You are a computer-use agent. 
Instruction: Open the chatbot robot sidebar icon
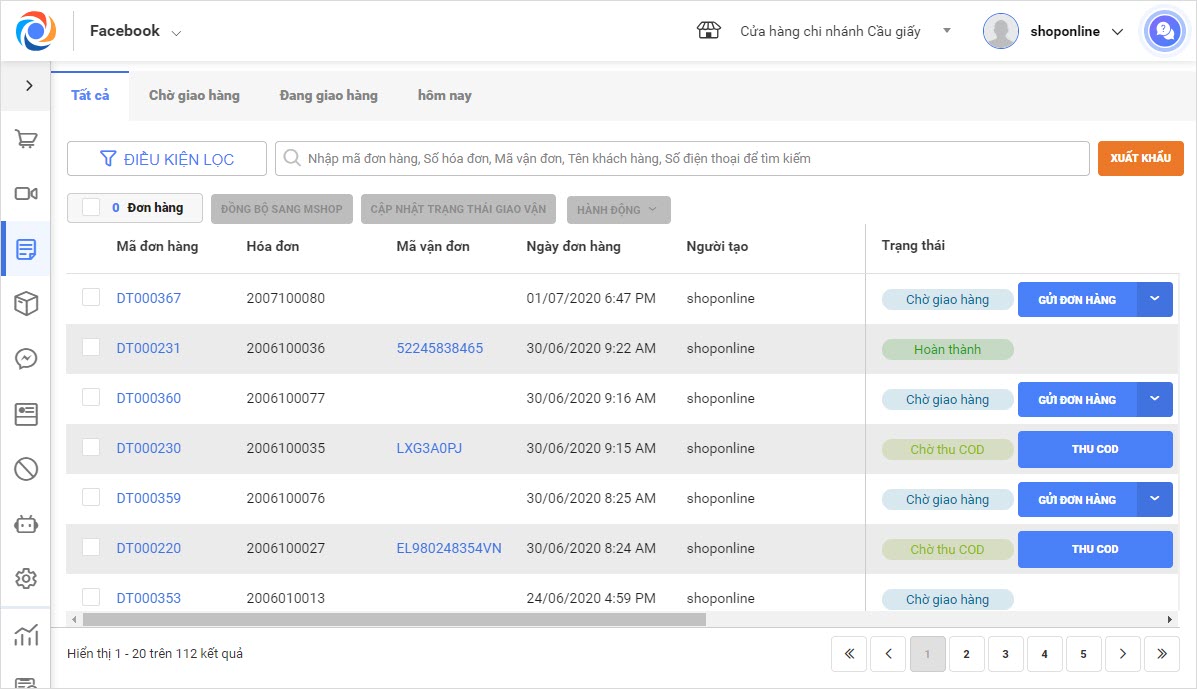(26, 523)
